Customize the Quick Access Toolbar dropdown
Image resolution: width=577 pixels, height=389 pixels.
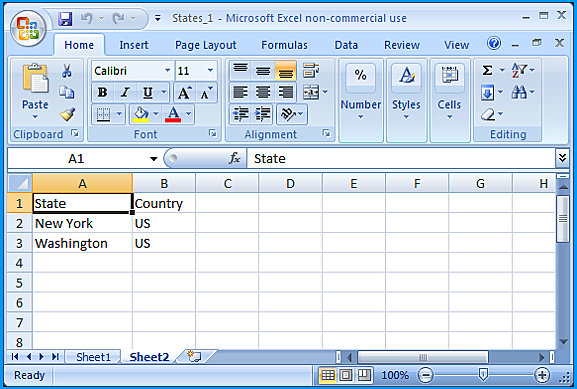pos(157,18)
